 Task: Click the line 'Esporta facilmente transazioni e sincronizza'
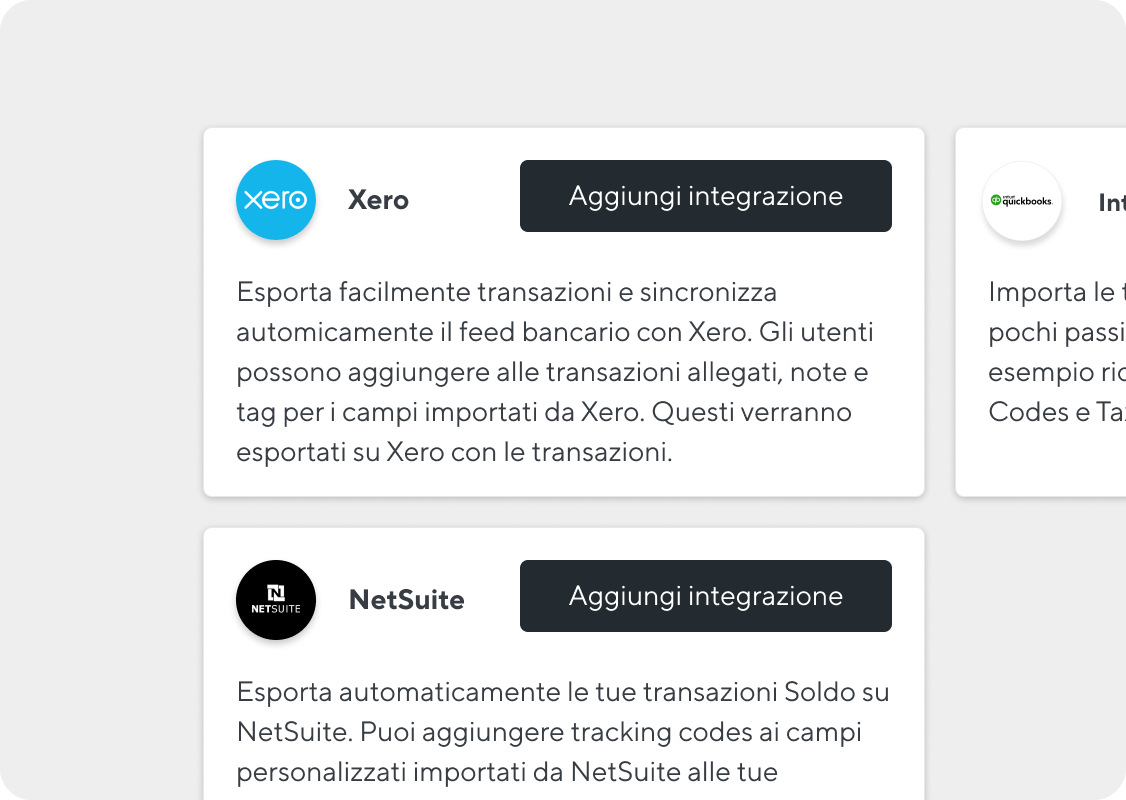click(507, 292)
